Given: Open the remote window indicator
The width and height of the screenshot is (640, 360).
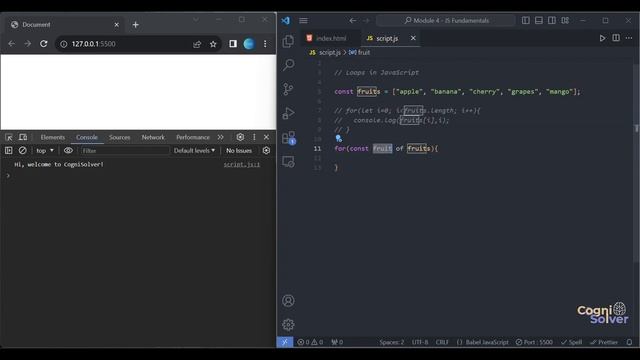Looking at the screenshot, I should point(285,342).
